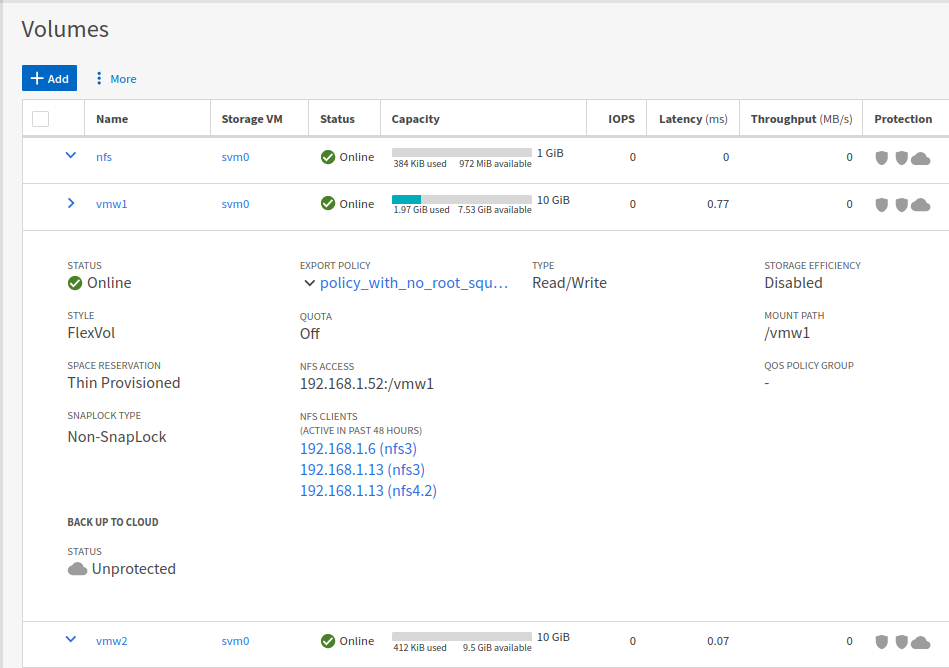Click the cloud backup icon for vmw2
This screenshot has width=949, height=668.
point(921,642)
